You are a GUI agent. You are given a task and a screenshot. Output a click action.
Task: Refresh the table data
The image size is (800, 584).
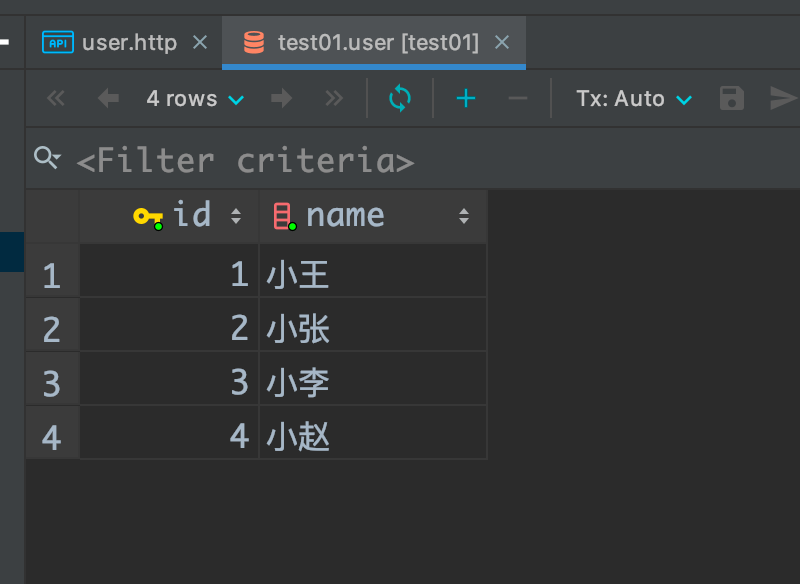(399, 98)
